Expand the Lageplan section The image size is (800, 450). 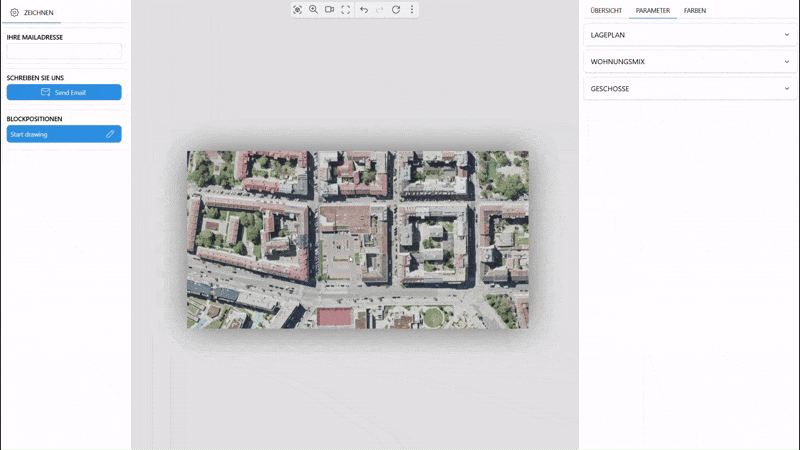690,35
